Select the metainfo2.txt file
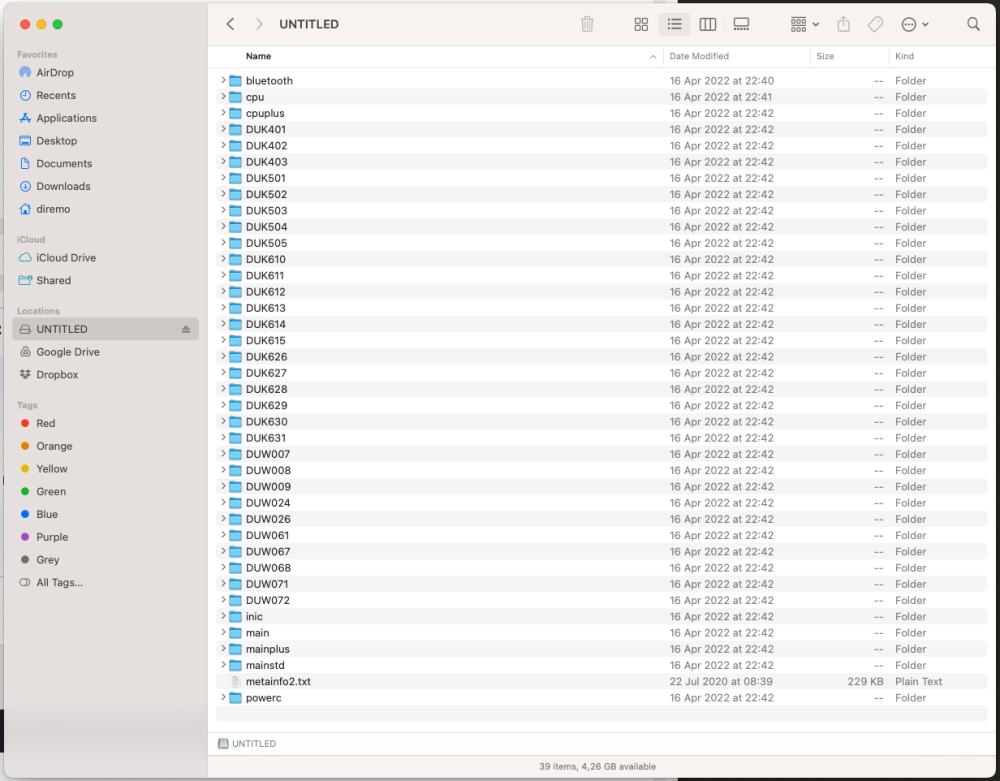The image size is (1000, 781). click(x=601, y=682)
